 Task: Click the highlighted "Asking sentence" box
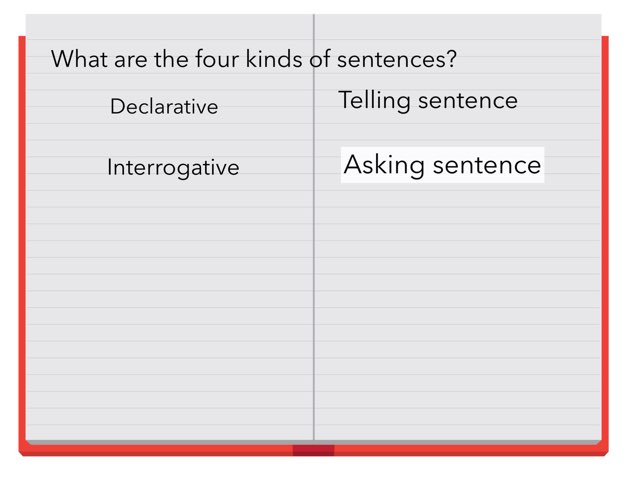442,165
